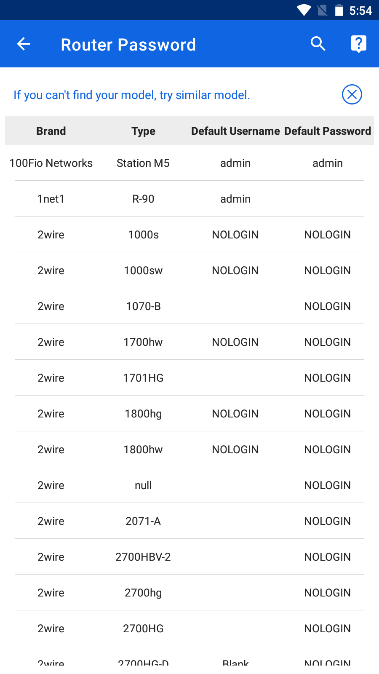The height and width of the screenshot is (674, 379).
Task: Tap the 2wire 2071-A entry
Action: pyautogui.click(x=190, y=521)
